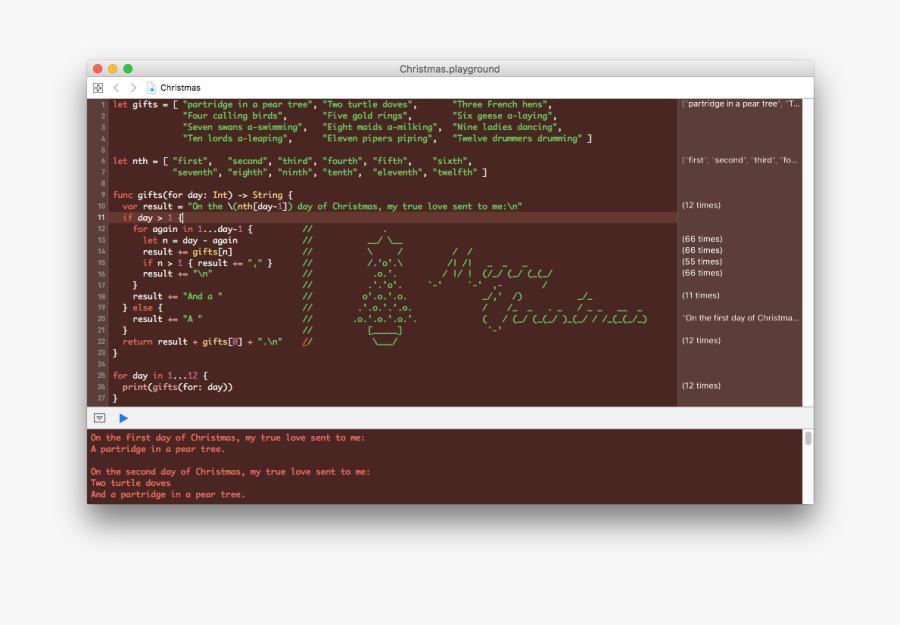Viewport: 900px width, 625px height.
Task: Show the "first", "second" array result
Action: click(740, 160)
